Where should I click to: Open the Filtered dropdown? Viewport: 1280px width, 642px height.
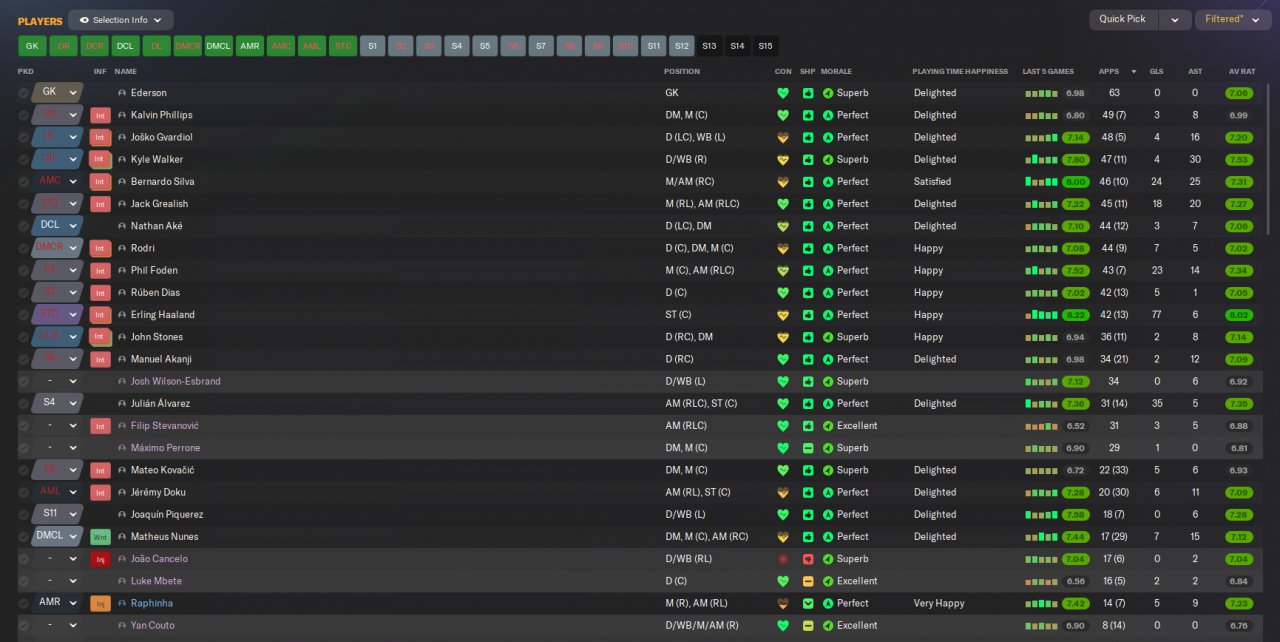[1233, 20]
